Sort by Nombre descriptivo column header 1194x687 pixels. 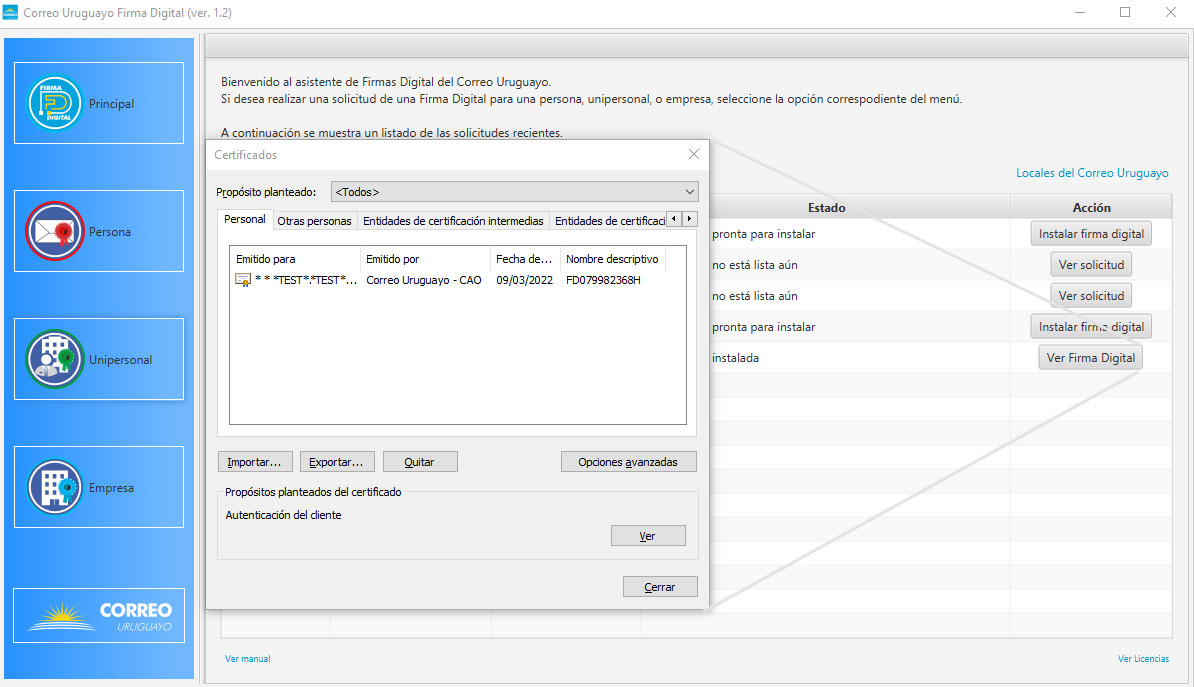612,259
